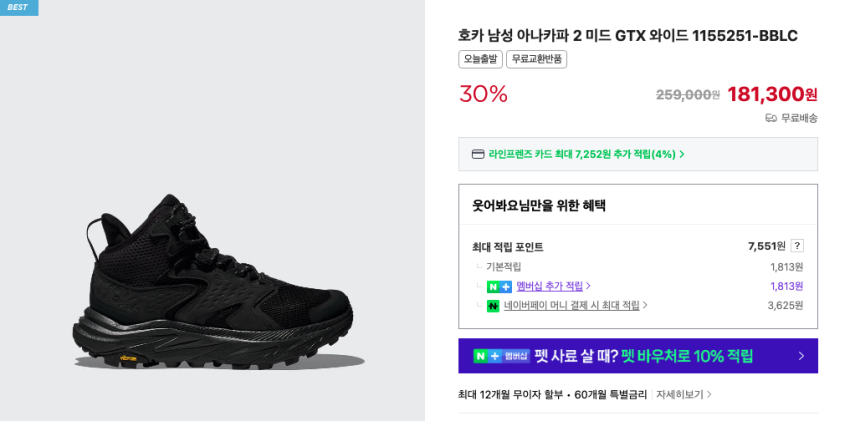Screen dimensions: 850x421
Task: Click the 라인프렌즈 카드 최대 7,252원 추가 적립 text
Action: 580,154
